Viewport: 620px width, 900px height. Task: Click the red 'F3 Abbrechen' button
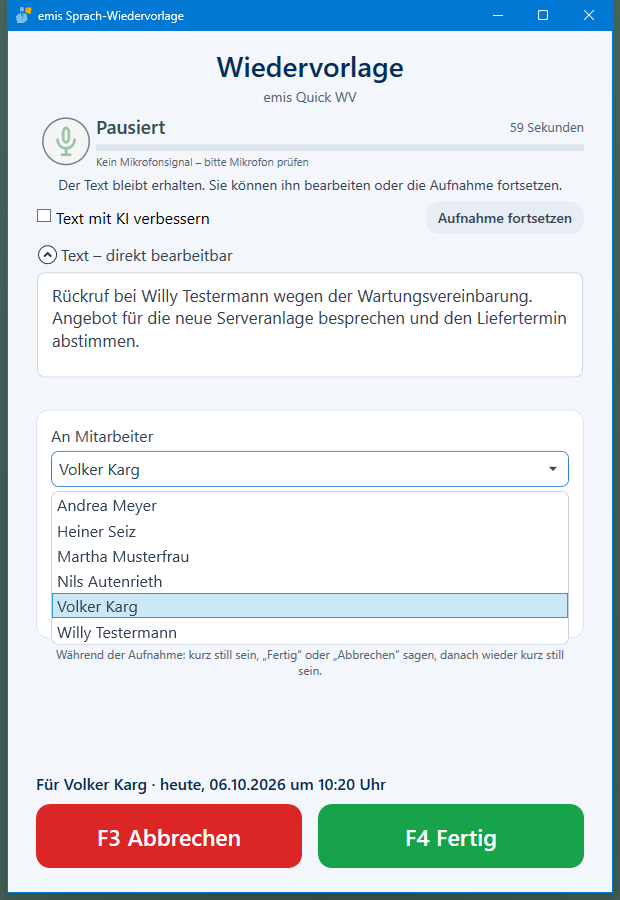click(x=169, y=836)
